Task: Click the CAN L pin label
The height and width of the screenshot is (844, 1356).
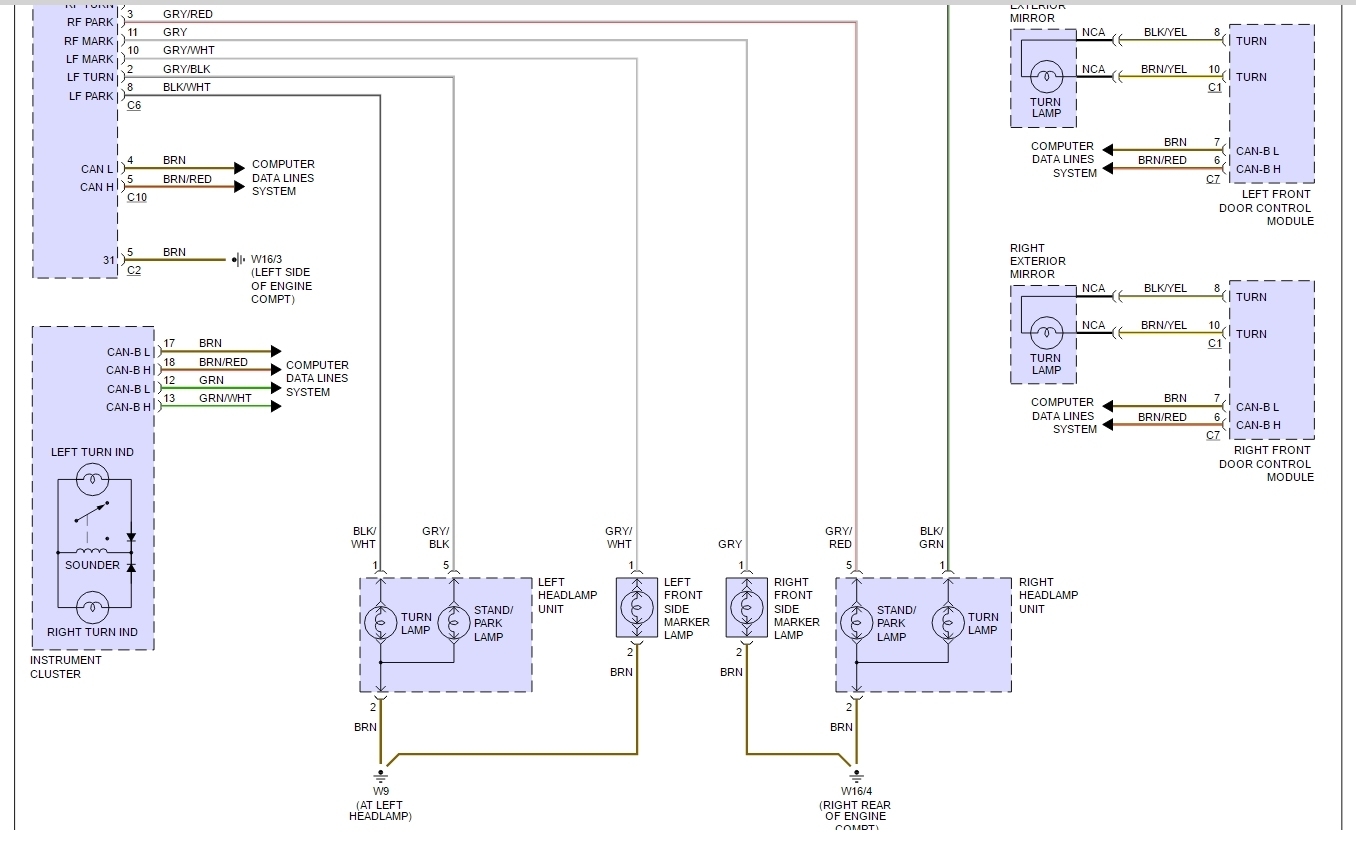Action: [97, 169]
